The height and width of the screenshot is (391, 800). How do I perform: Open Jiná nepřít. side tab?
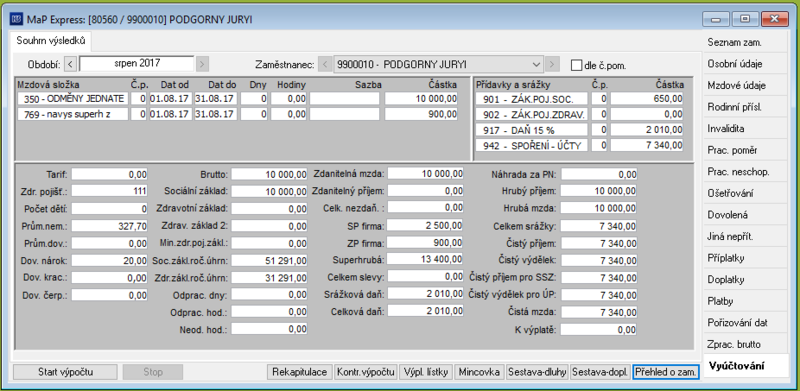click(x=745, y=237)
